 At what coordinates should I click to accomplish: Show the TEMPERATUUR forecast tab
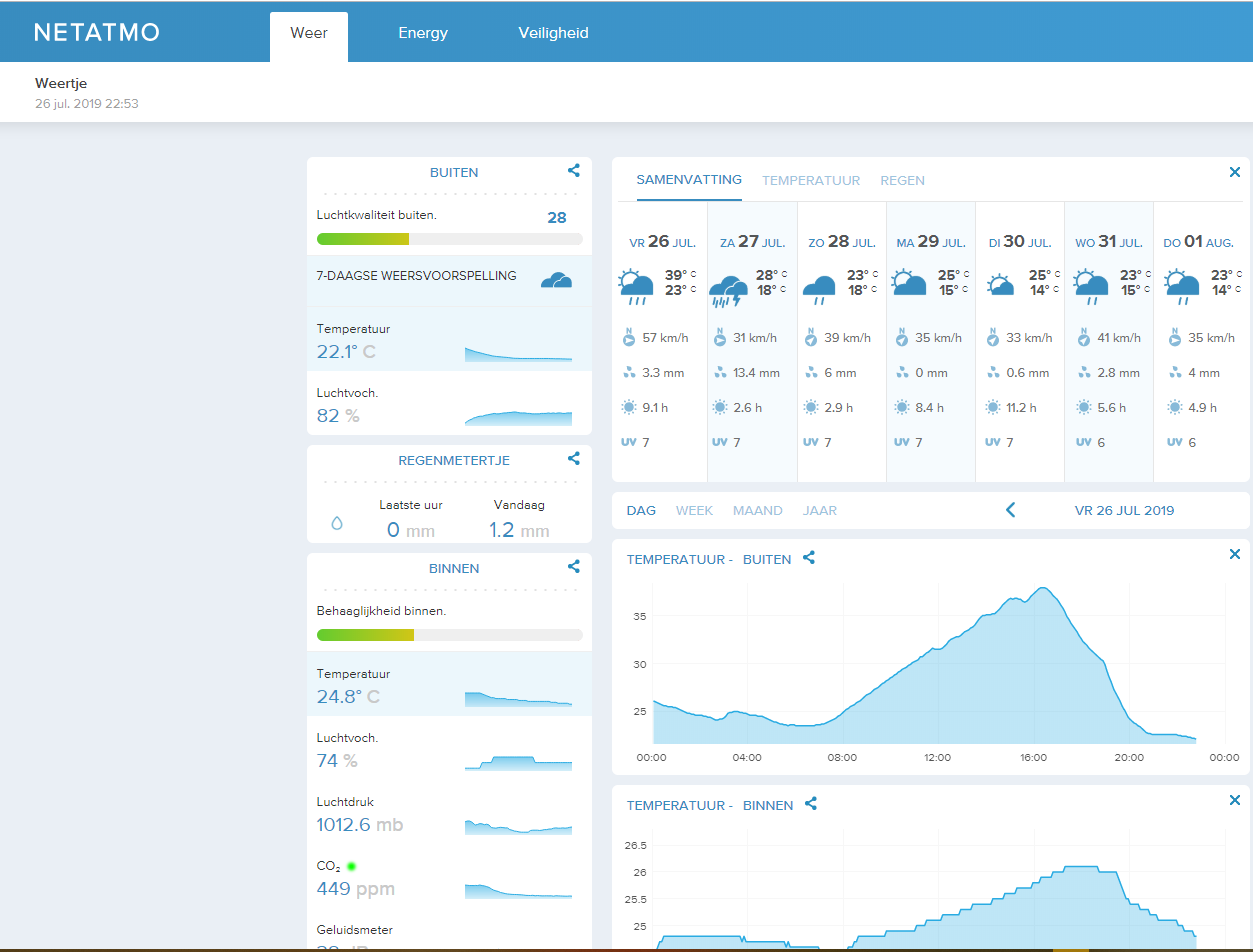[811, 181]
